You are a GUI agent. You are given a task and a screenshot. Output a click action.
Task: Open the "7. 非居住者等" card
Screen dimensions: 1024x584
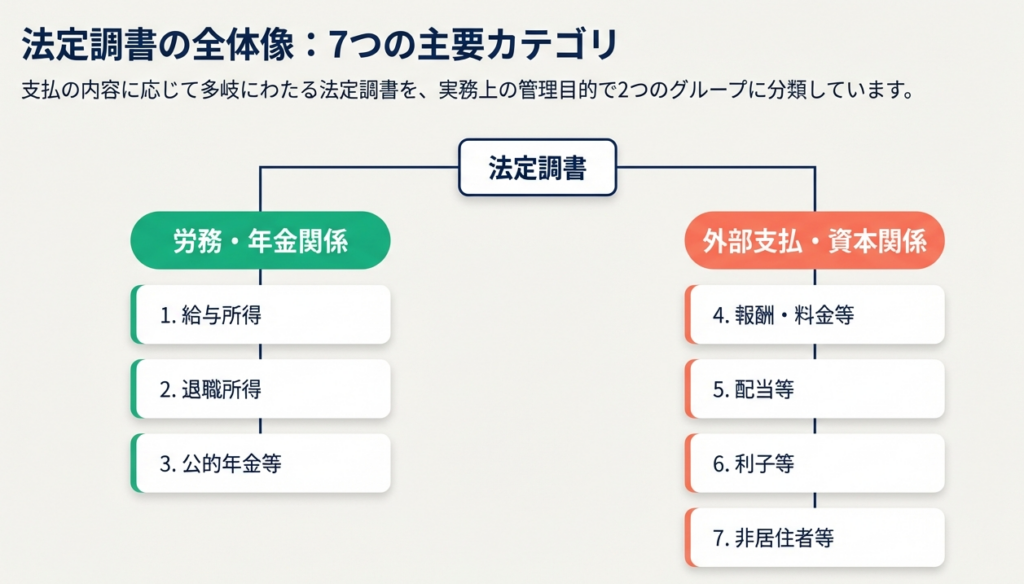816,538
